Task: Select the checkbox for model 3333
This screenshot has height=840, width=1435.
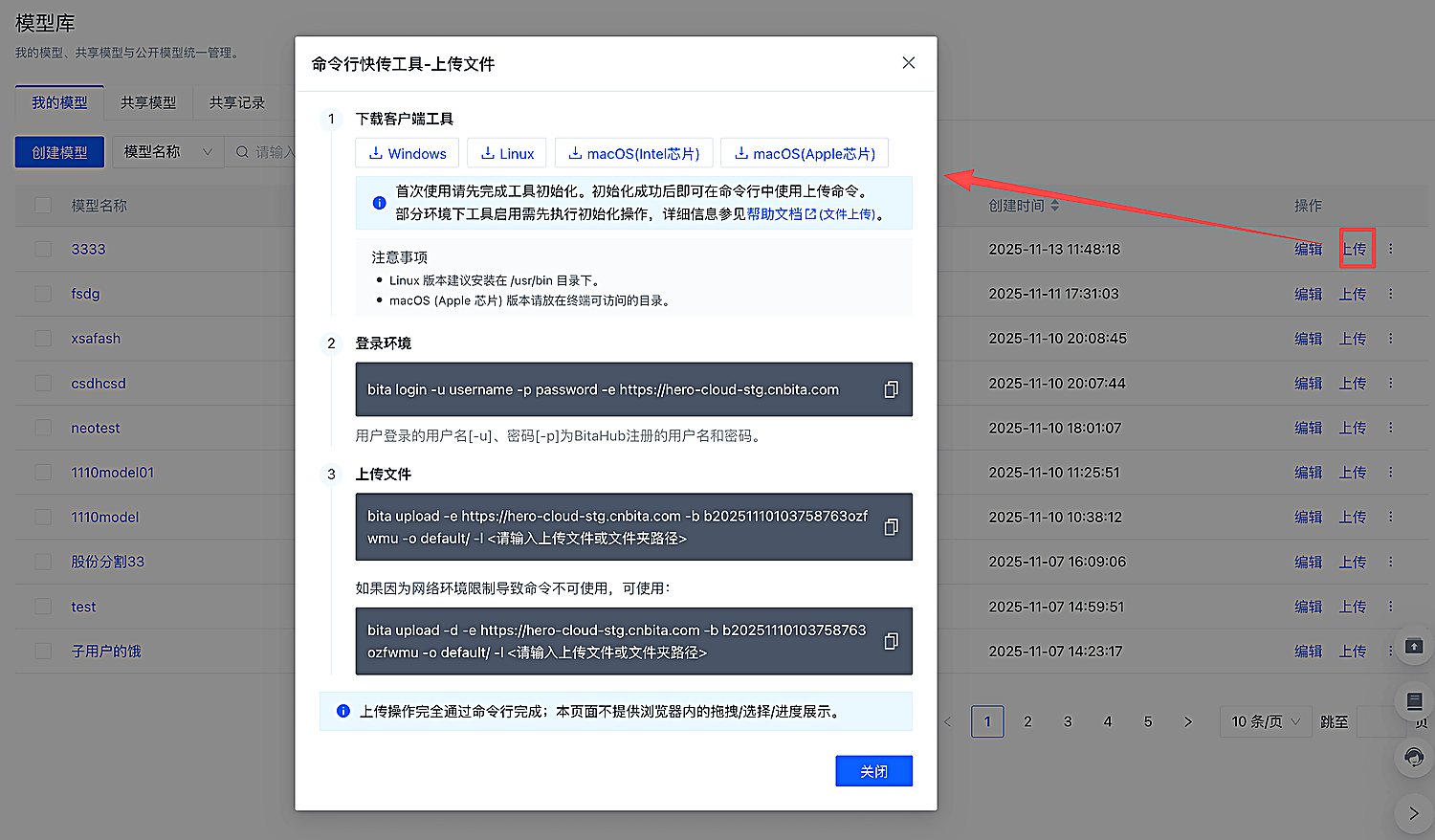Action: tap(43, 249)
